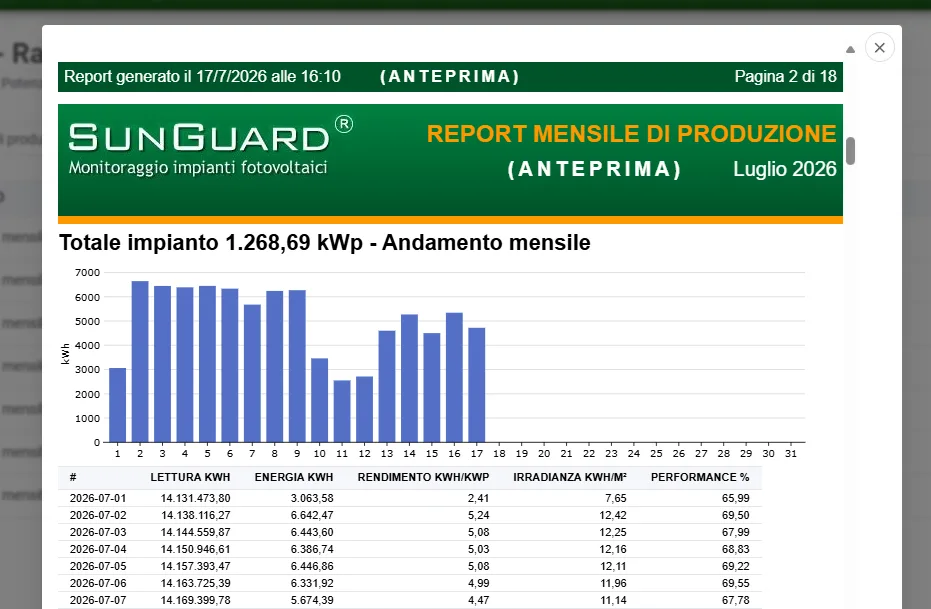The width and height of the screenshot is (931, 609).
Task: Click the scroll-up arrow of the preview
Action: (850, 50)
